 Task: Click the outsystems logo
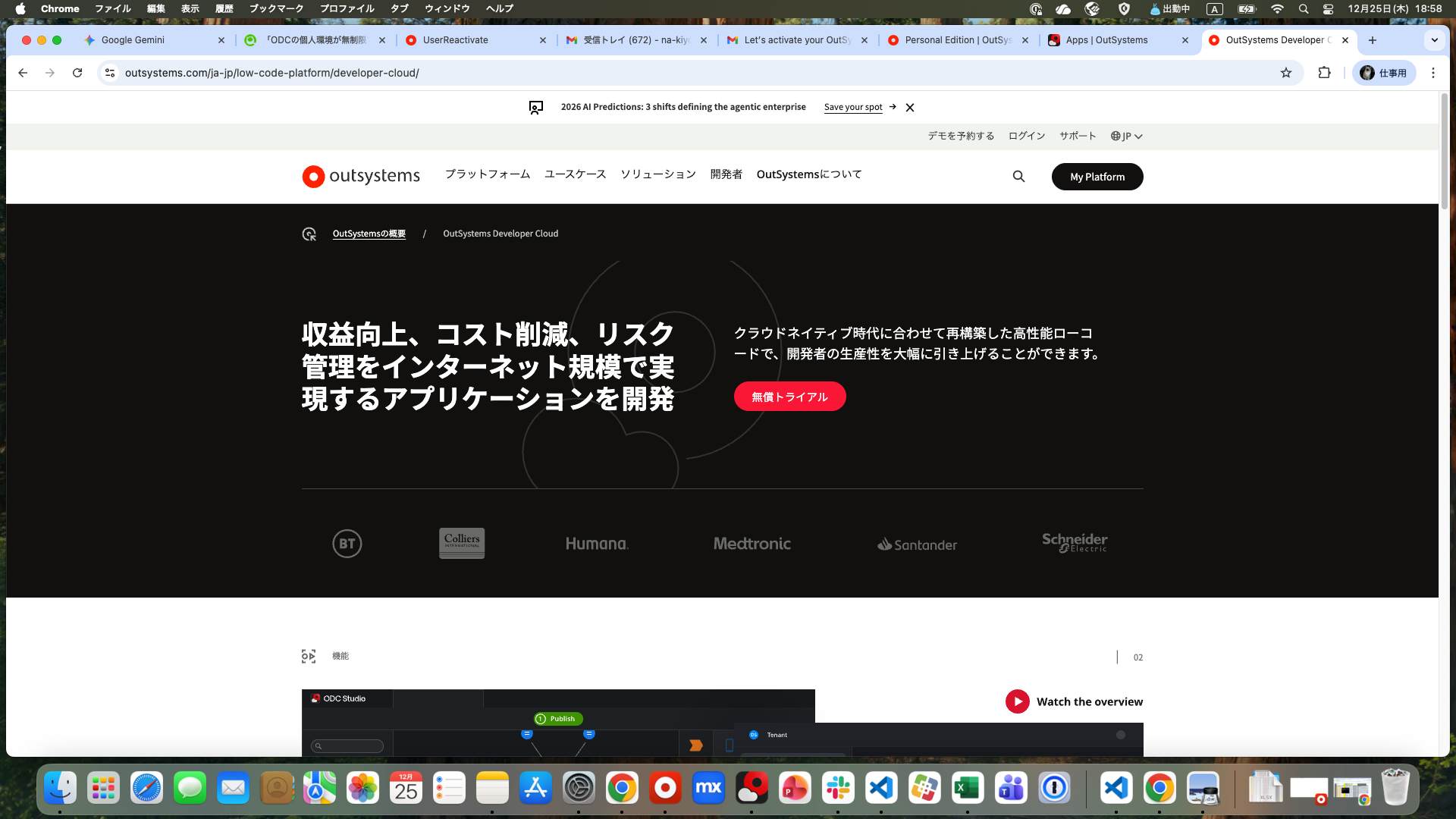361,176
